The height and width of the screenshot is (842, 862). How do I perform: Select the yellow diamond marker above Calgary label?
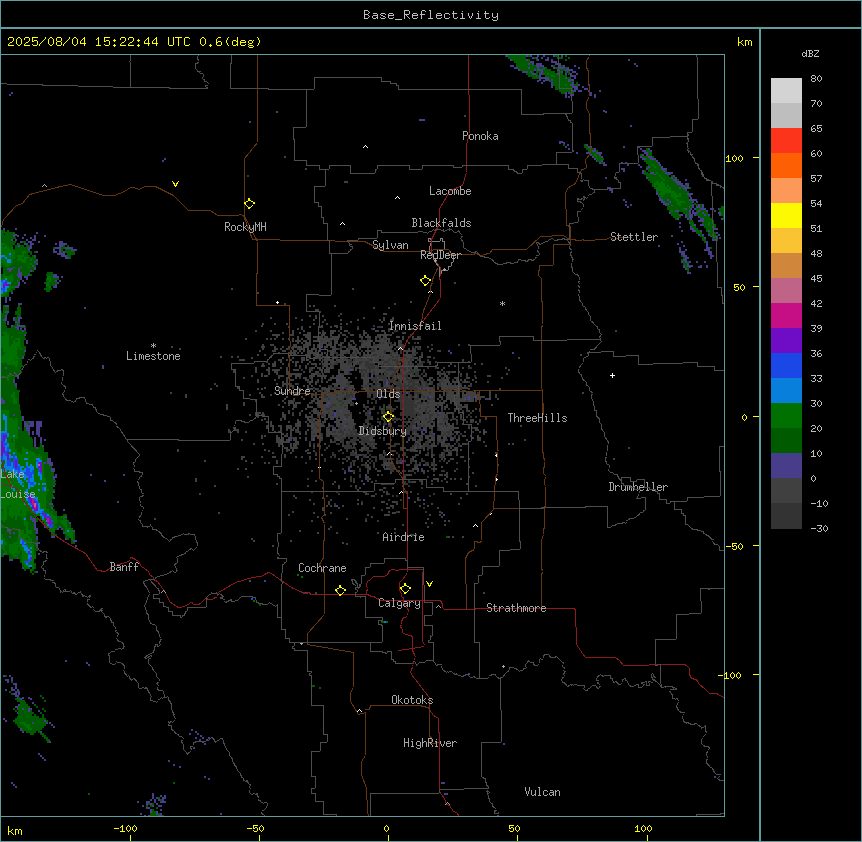[405, 589]
